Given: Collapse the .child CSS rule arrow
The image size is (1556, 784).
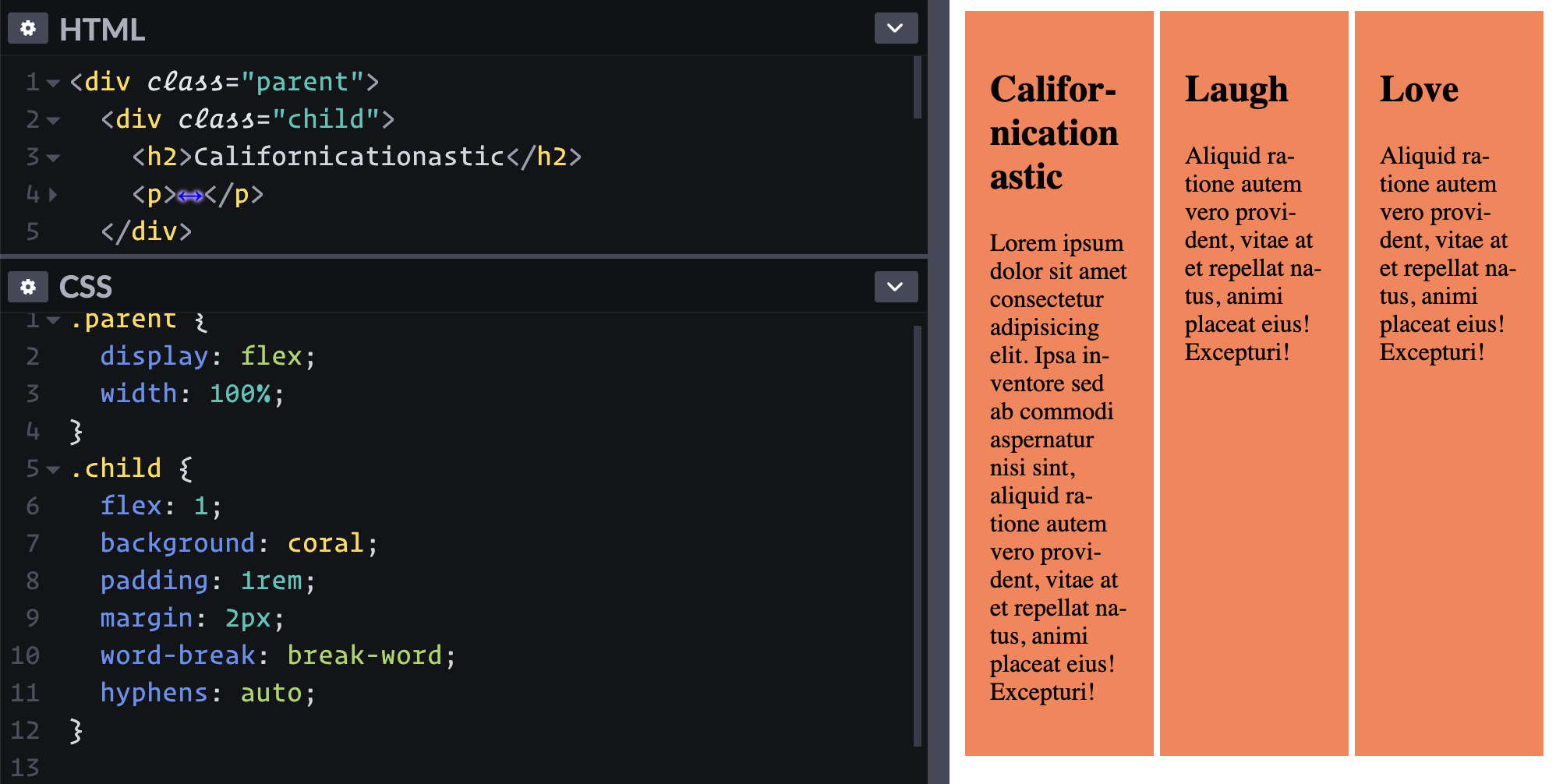Looking at the screenshot, I should click(x=53, y=469).
